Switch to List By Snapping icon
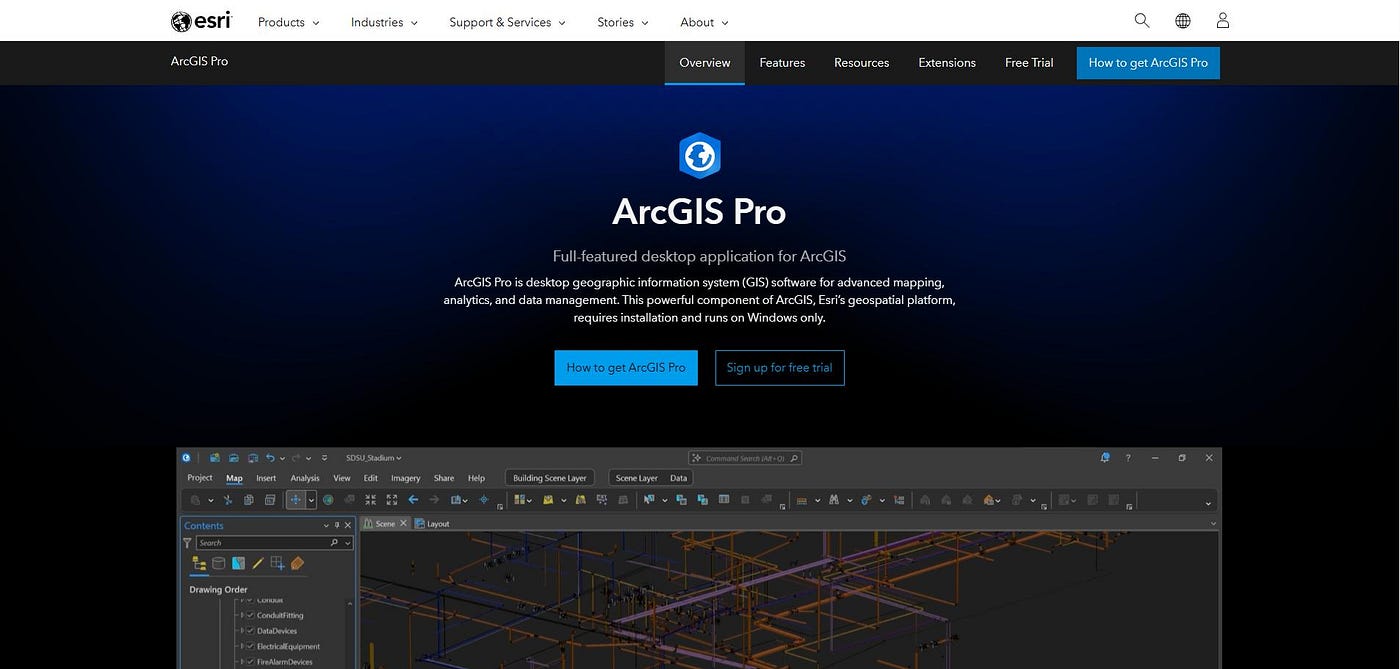 [x=277, y=563]
